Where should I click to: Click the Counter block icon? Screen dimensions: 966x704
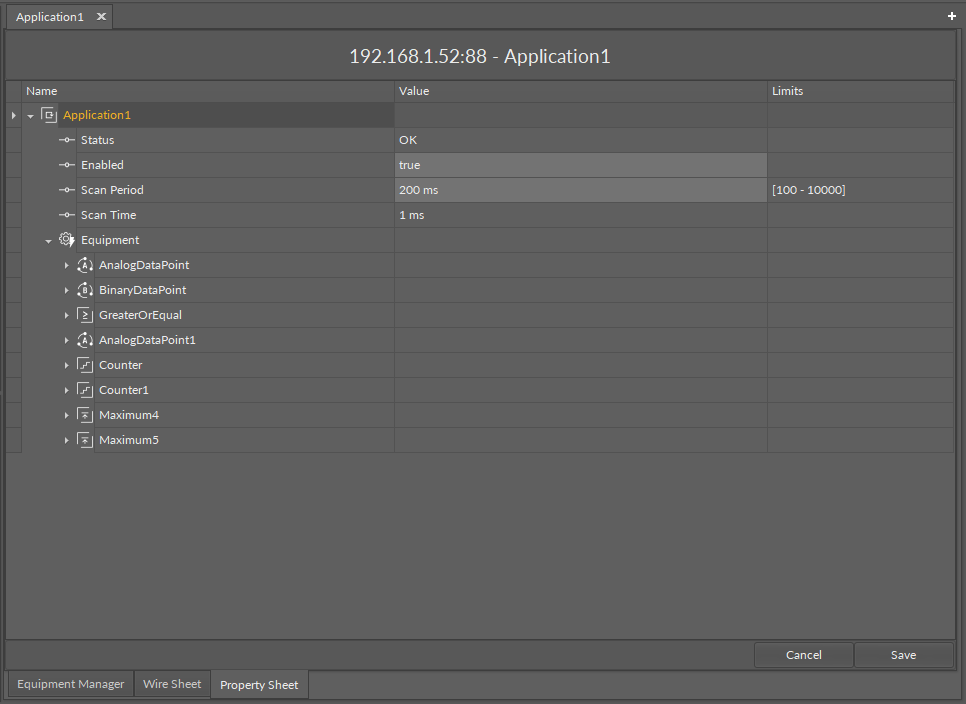85,365
